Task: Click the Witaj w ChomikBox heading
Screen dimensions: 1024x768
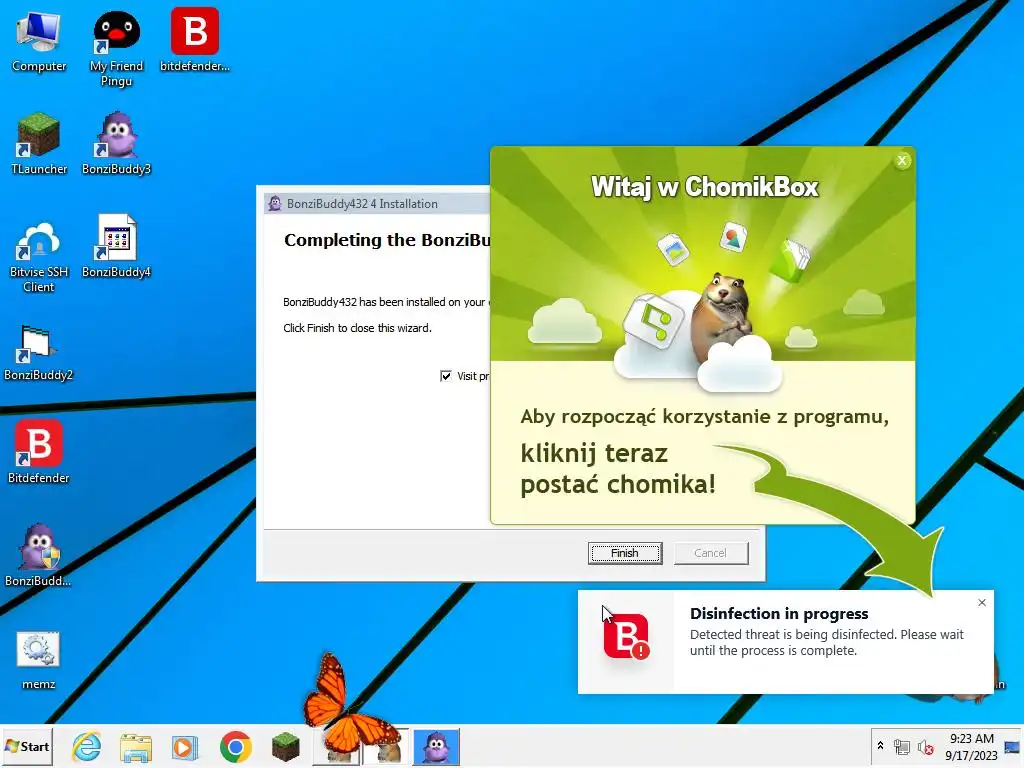Action: click(705, 187)
